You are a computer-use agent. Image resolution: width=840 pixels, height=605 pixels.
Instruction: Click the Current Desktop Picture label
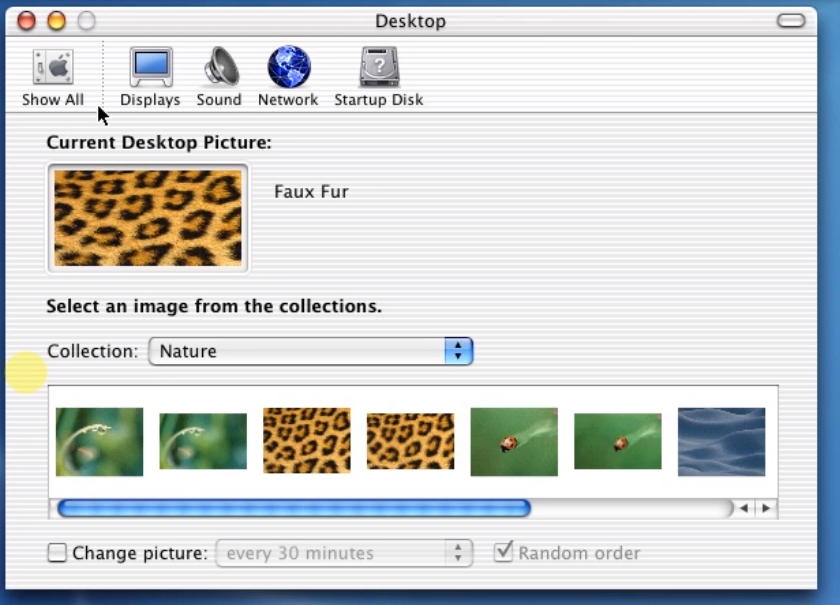pyautogui.click(x=159, y=143)
